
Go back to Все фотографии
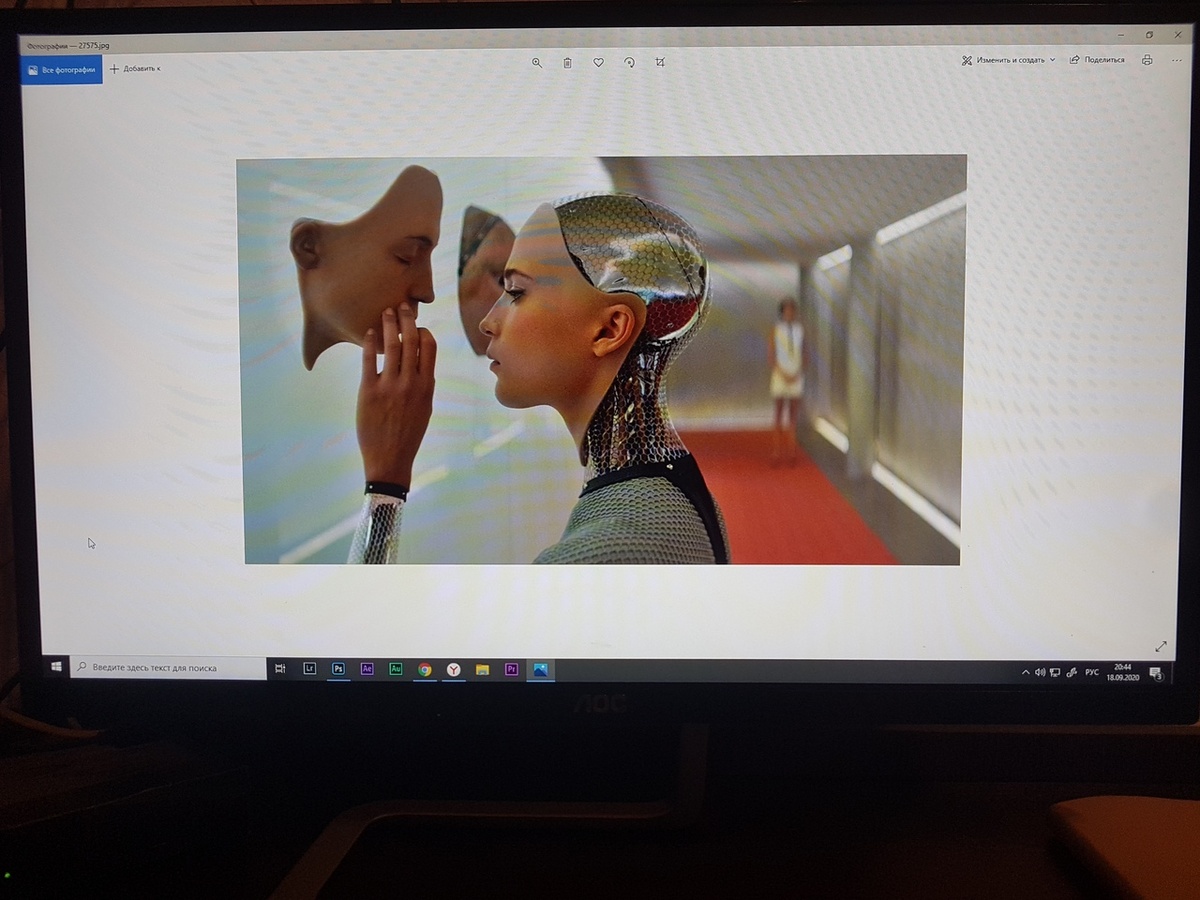click(62, 70)
